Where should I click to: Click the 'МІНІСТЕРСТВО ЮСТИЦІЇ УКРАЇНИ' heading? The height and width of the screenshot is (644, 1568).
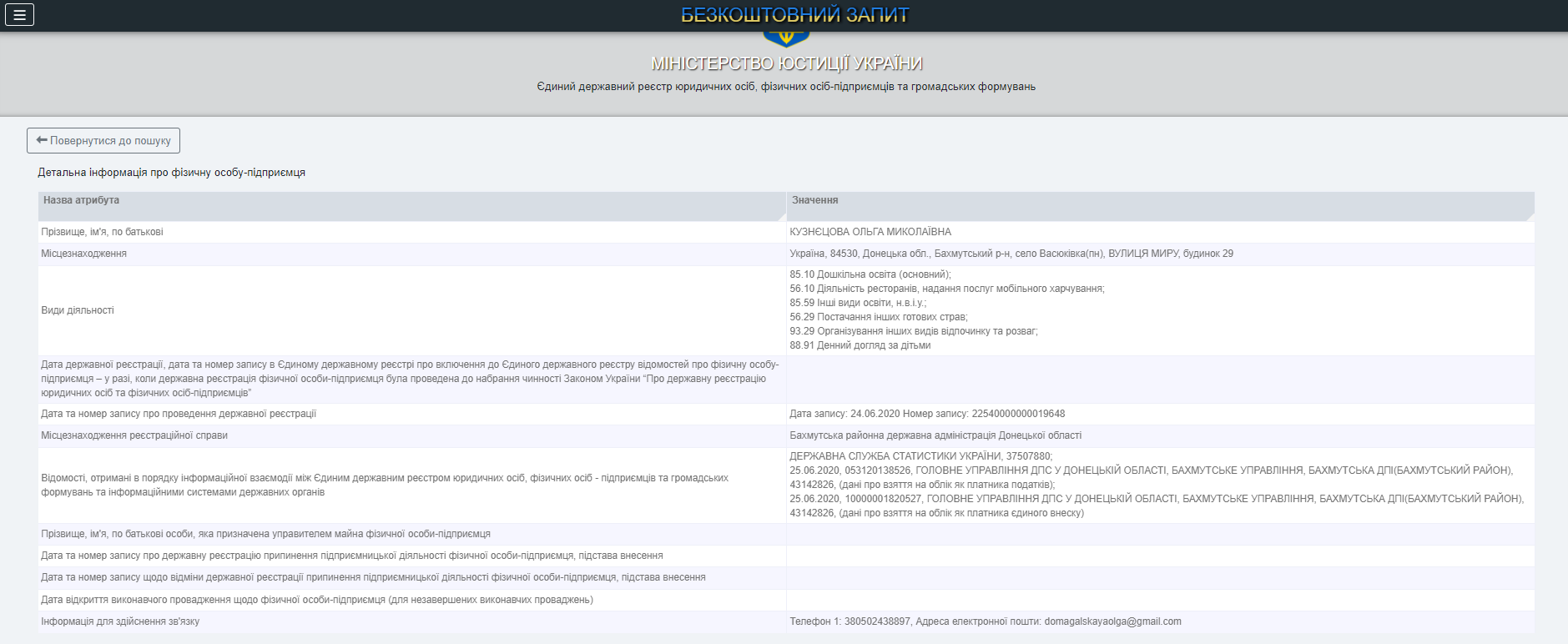pos(786,63)
